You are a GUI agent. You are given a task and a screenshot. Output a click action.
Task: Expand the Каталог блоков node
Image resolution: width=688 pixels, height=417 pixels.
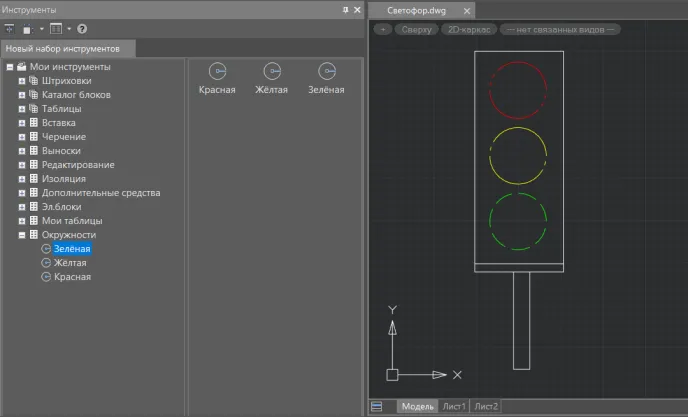[21, 95]
